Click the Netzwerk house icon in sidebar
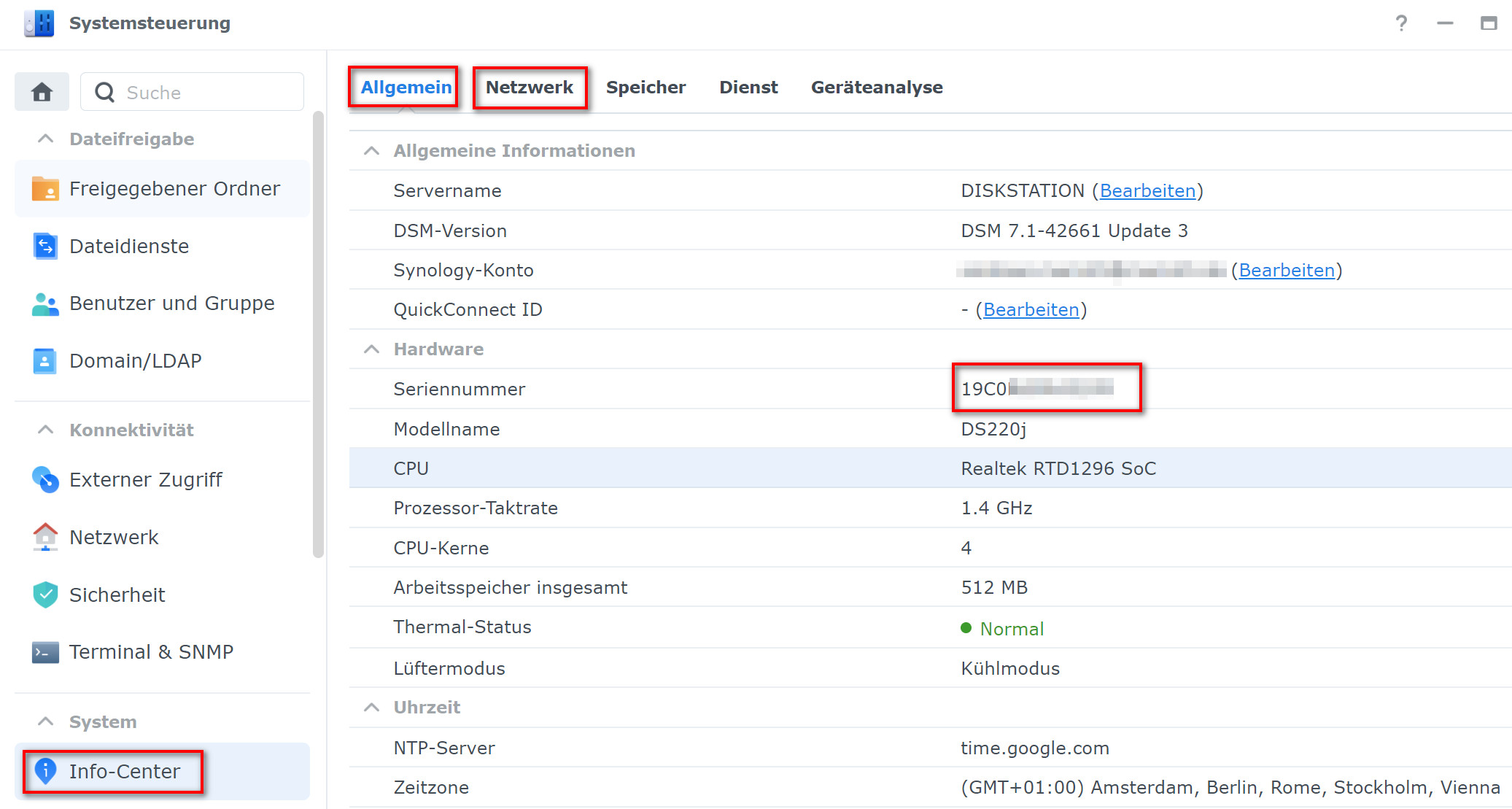The width and height of the screenshot is (1512, 809). tap(45, 537)
